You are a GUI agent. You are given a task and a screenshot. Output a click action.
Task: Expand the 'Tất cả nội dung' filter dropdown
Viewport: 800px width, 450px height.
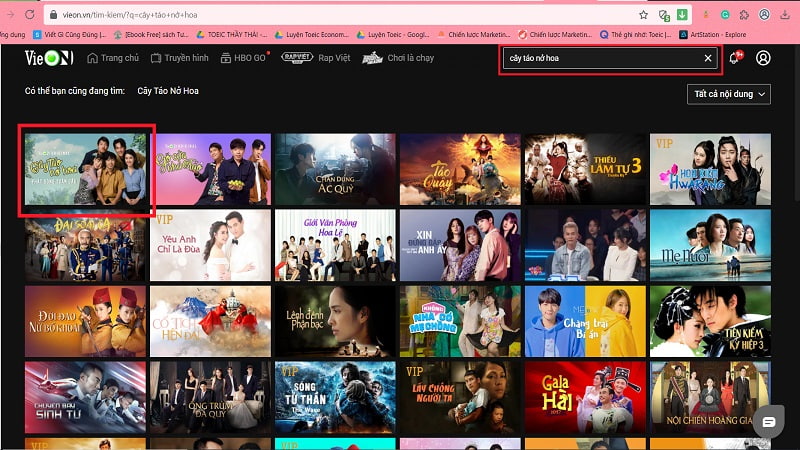[730, 94]
